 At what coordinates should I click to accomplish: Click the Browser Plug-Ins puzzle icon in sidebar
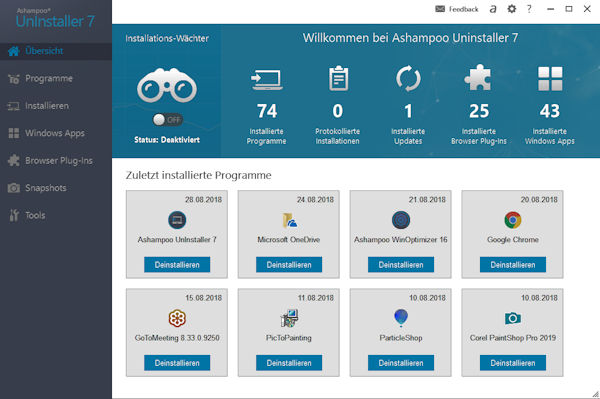point(14,160)
